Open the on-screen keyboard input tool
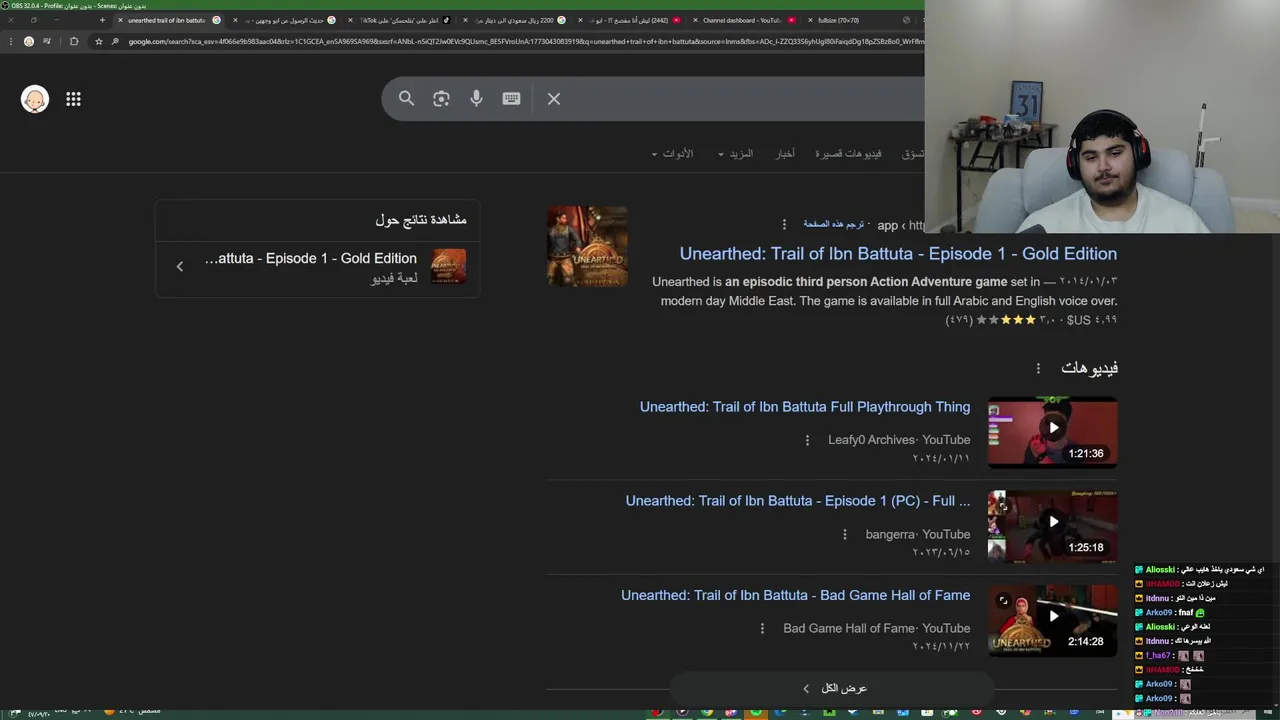The width and height of the screenshot is (1280, 720). 511,99
